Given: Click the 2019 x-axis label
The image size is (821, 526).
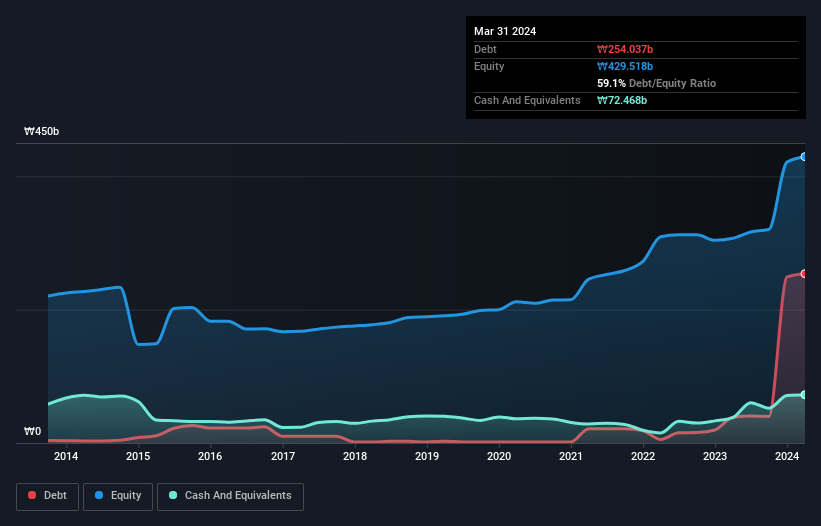Looking at the screenshot, I should click(427, 456).
